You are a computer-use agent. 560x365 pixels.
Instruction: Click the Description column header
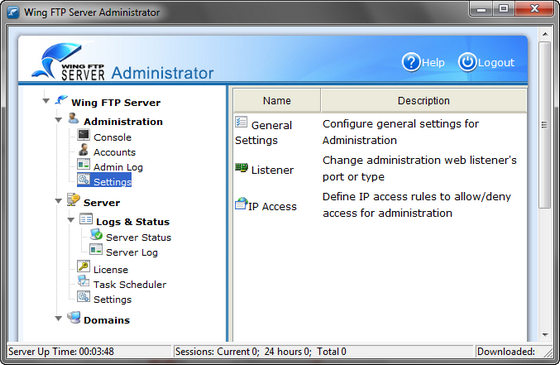point(424,101)
